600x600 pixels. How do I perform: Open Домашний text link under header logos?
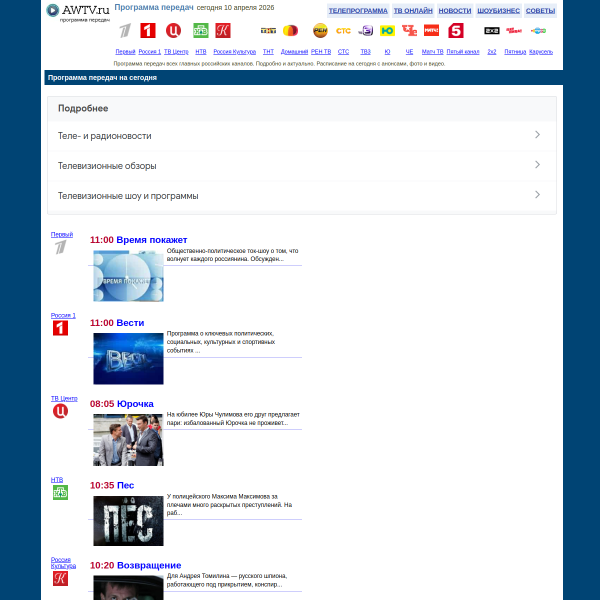click(x=294, y=52)
